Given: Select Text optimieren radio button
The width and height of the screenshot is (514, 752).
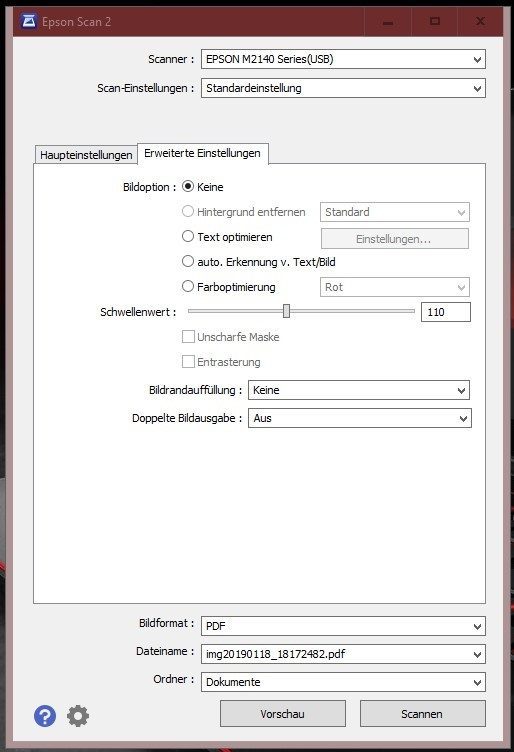Looking at the screenshot, I should tap(188, 236).
